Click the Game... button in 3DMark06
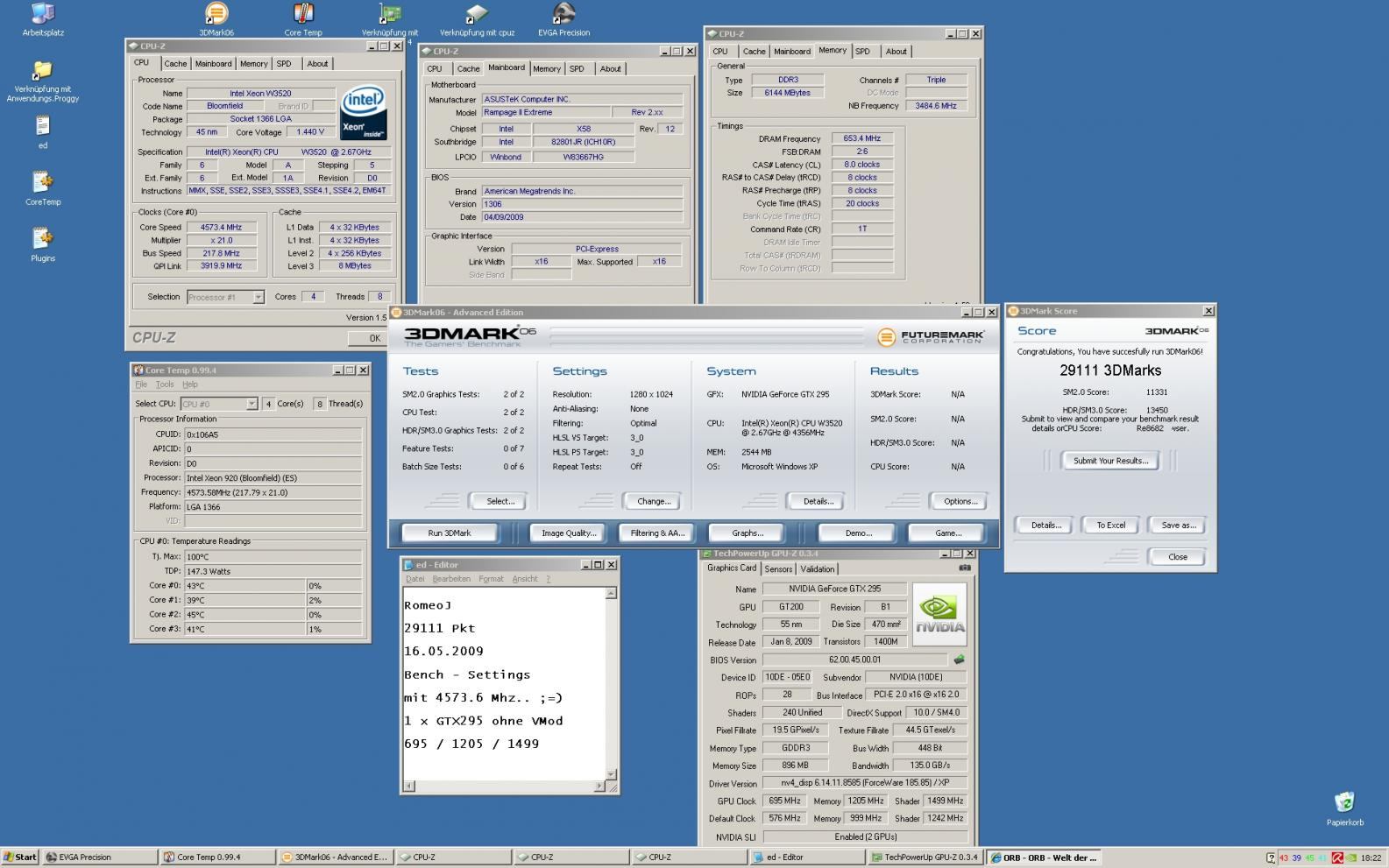Screen dimensions: 1389x868 [948, 533]
